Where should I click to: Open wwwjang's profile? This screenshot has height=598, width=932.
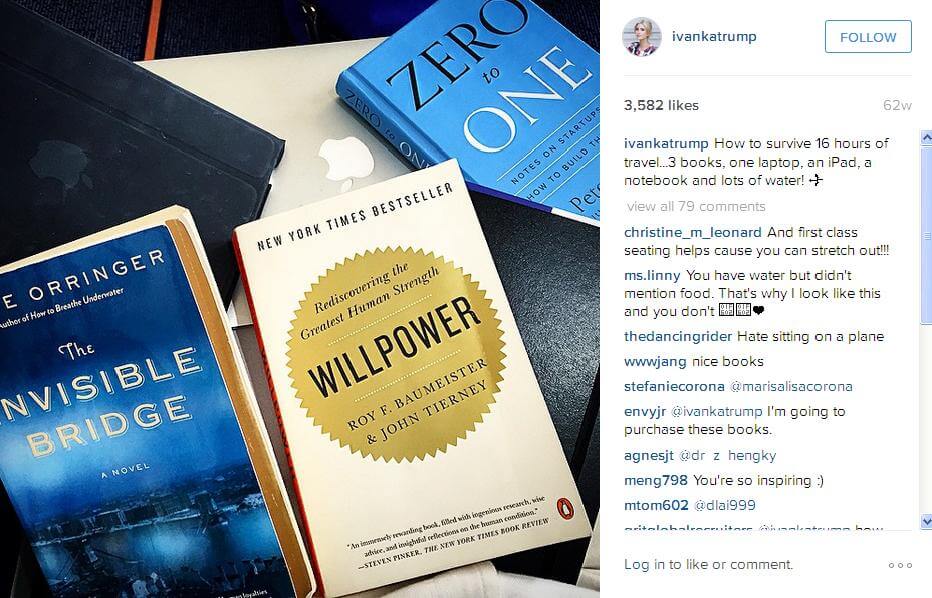coord(655,361)
